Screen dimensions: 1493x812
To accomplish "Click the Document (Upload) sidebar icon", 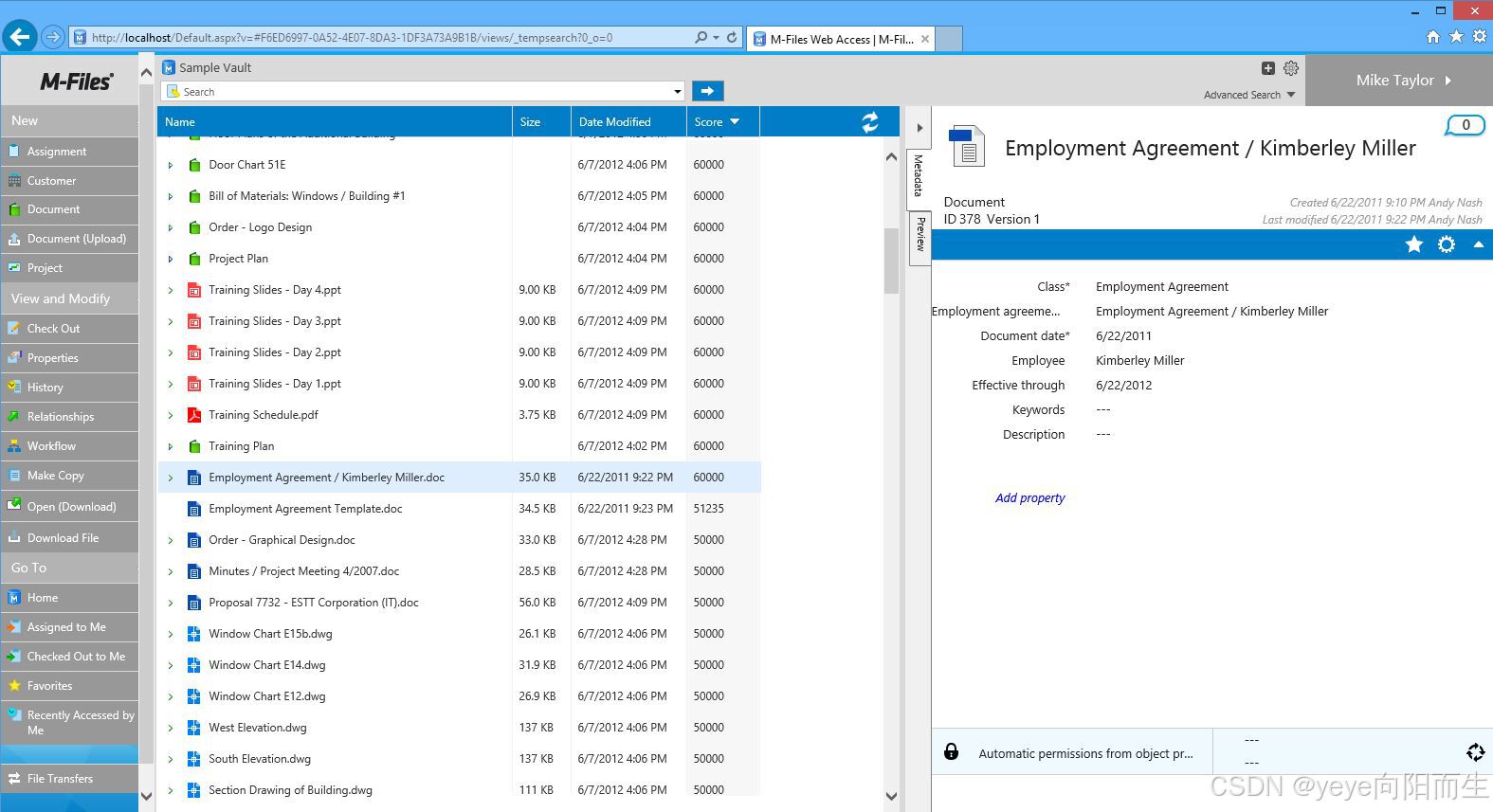I will [14, 239].
